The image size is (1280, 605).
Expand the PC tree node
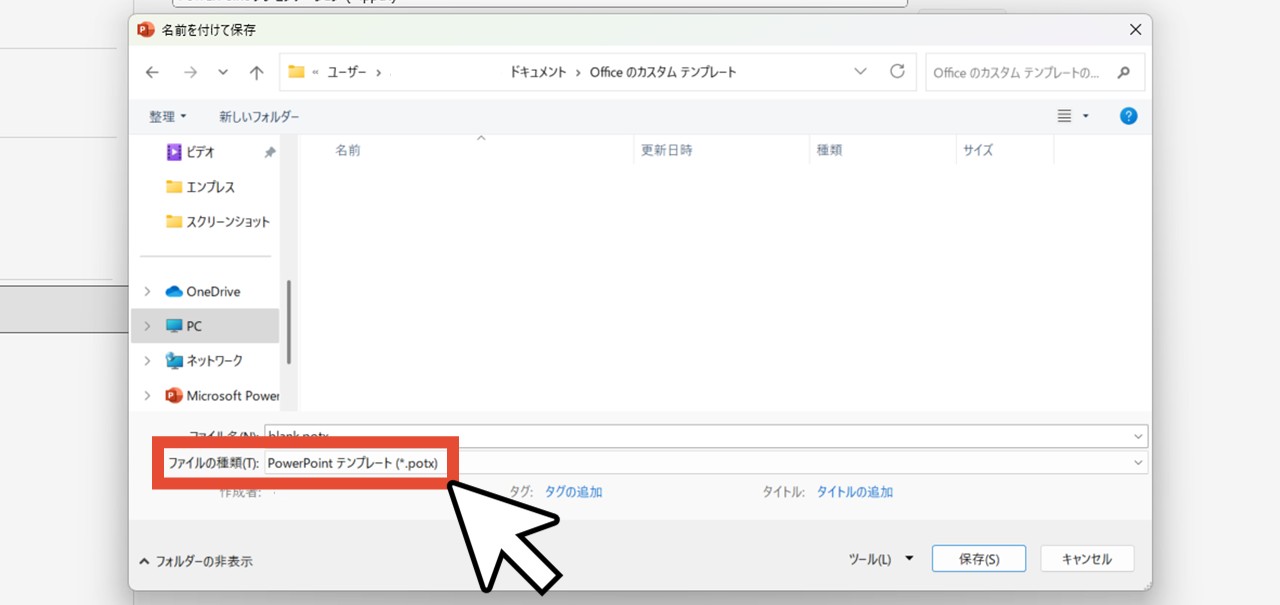click(148, 326)
